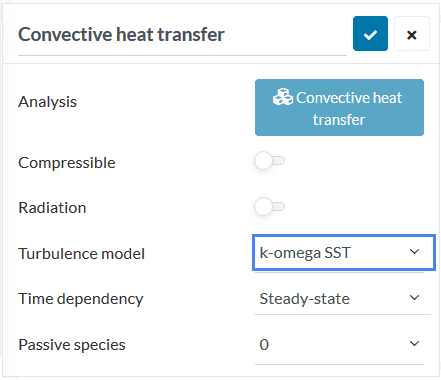Click the Passive species value 0
441x380 pixels.
click(264, 345)
